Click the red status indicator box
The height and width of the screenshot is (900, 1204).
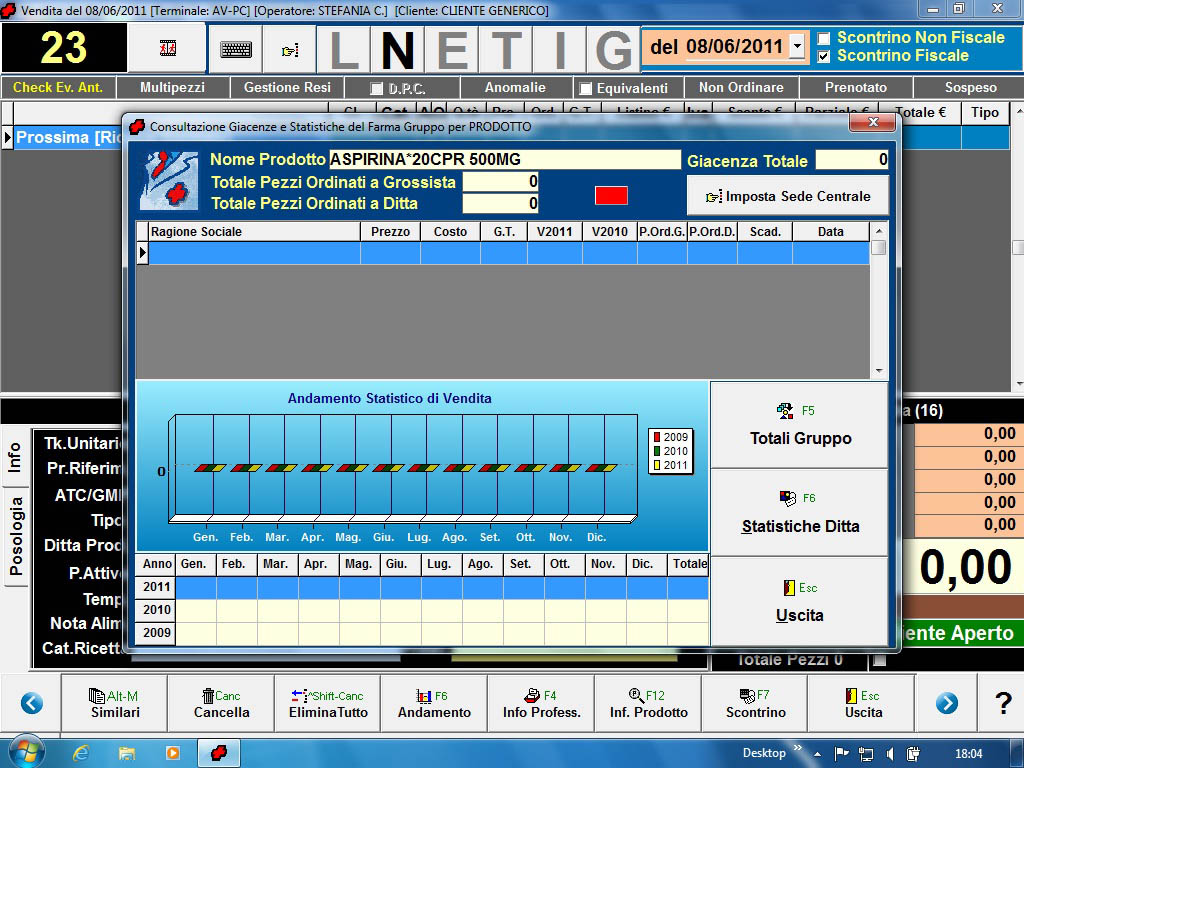pos(611,195)
